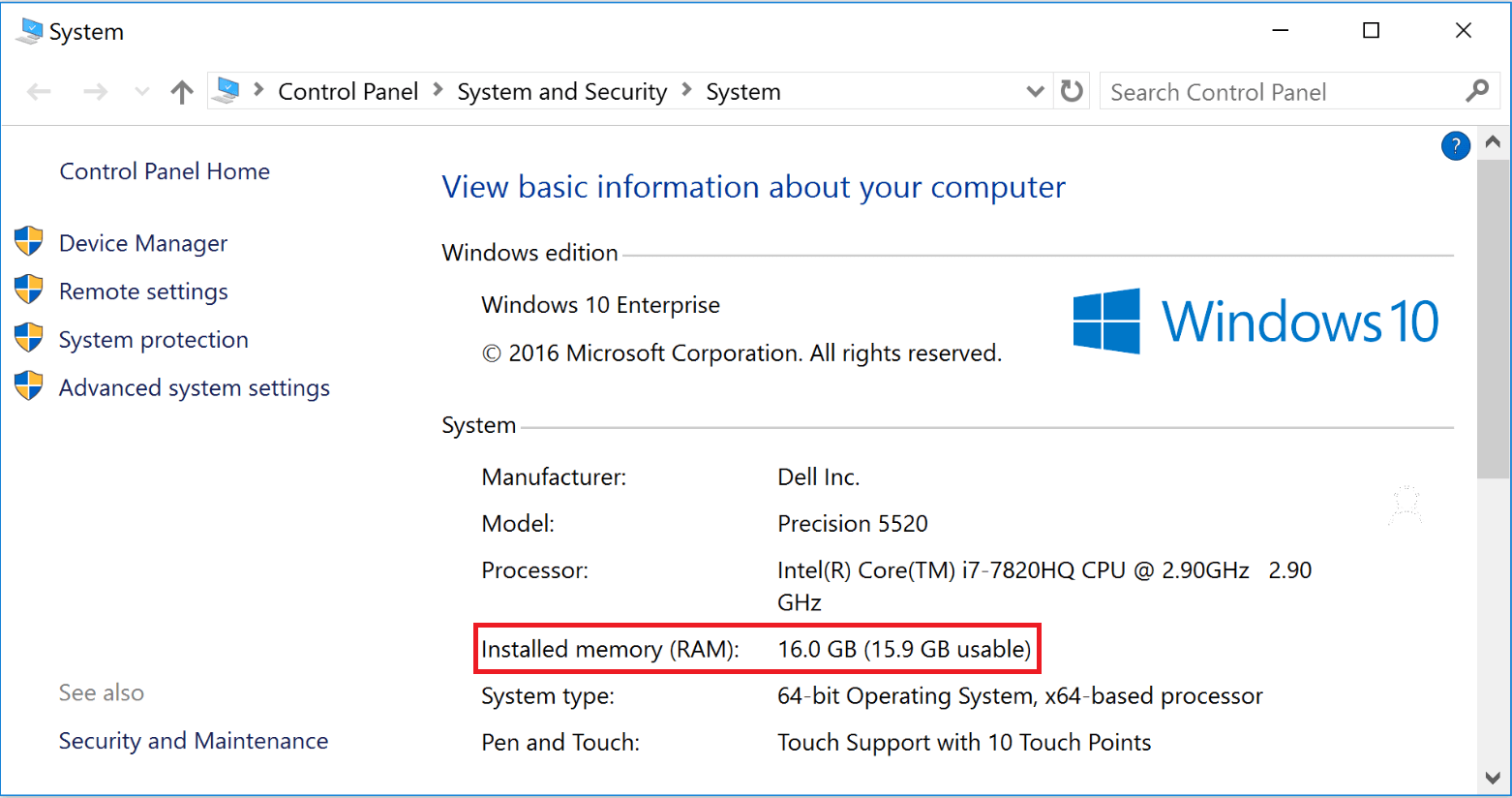Click the shield icon beside Device Manager
Image resolution: width=1512 pixels, height=798 pixels.
point(29,242)
